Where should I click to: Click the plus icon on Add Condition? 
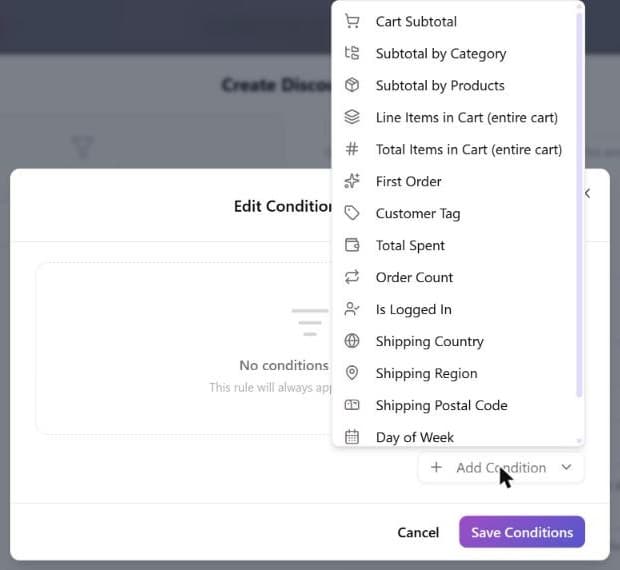coord(436,467)
